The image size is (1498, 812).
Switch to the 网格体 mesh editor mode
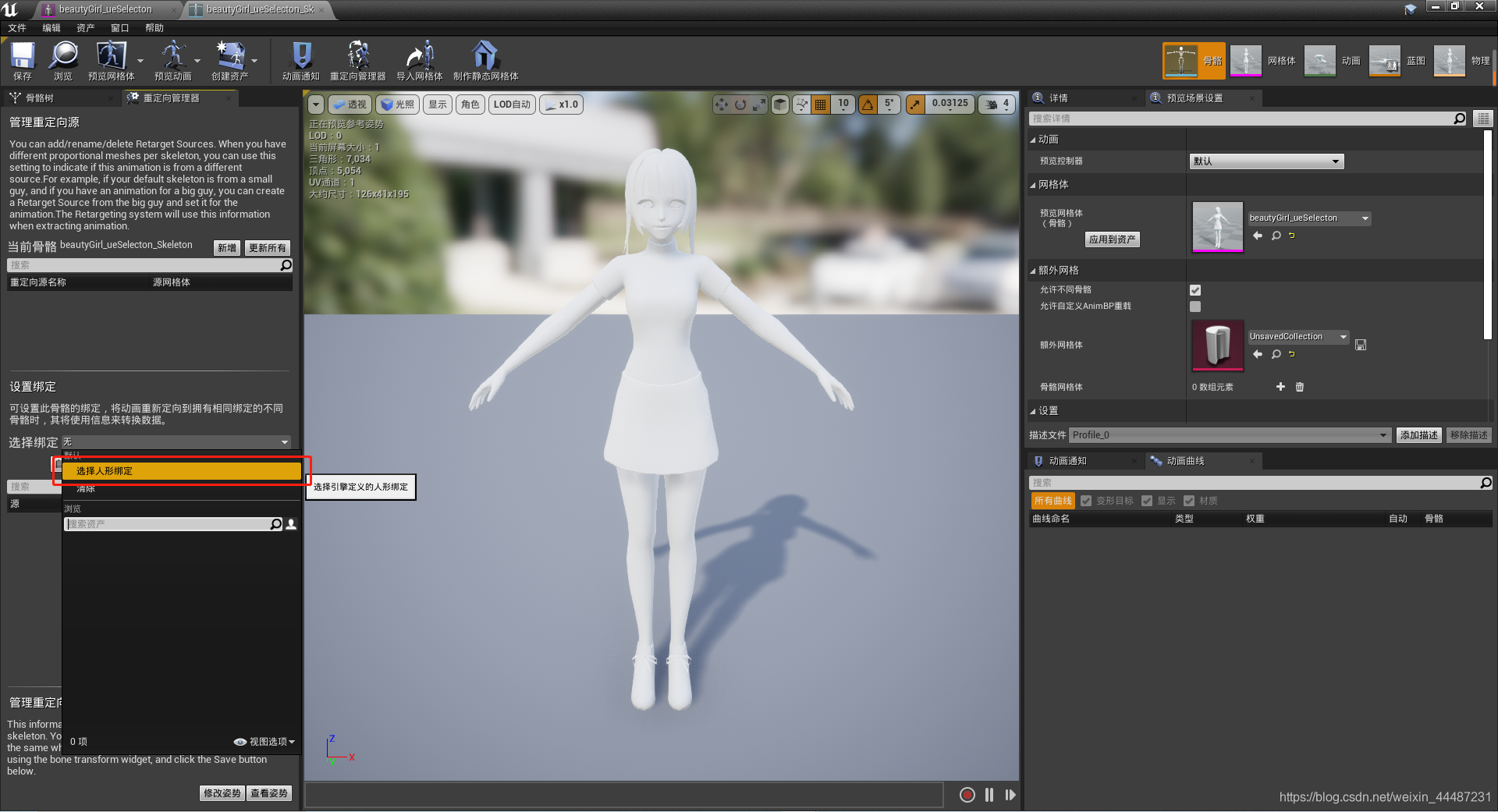coord(1263,61)
